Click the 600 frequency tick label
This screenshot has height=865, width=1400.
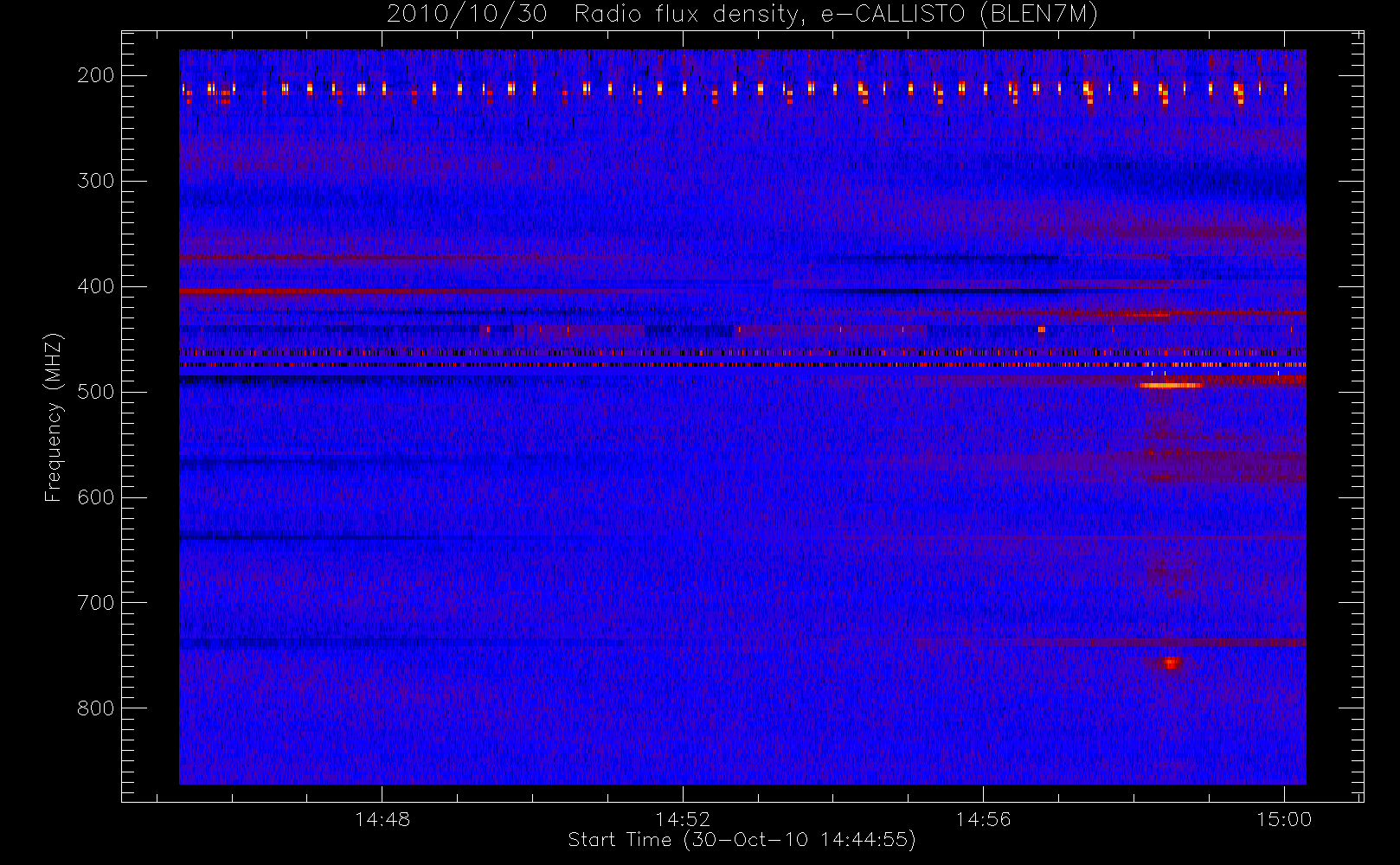tap(95, 497)
